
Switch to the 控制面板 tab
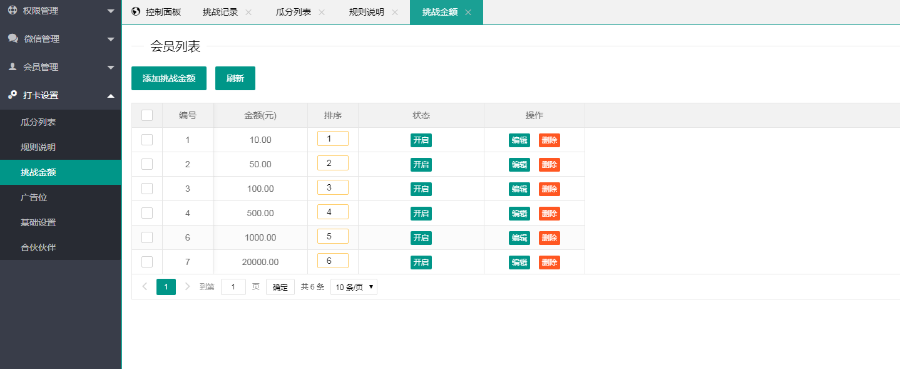[156, 12]
